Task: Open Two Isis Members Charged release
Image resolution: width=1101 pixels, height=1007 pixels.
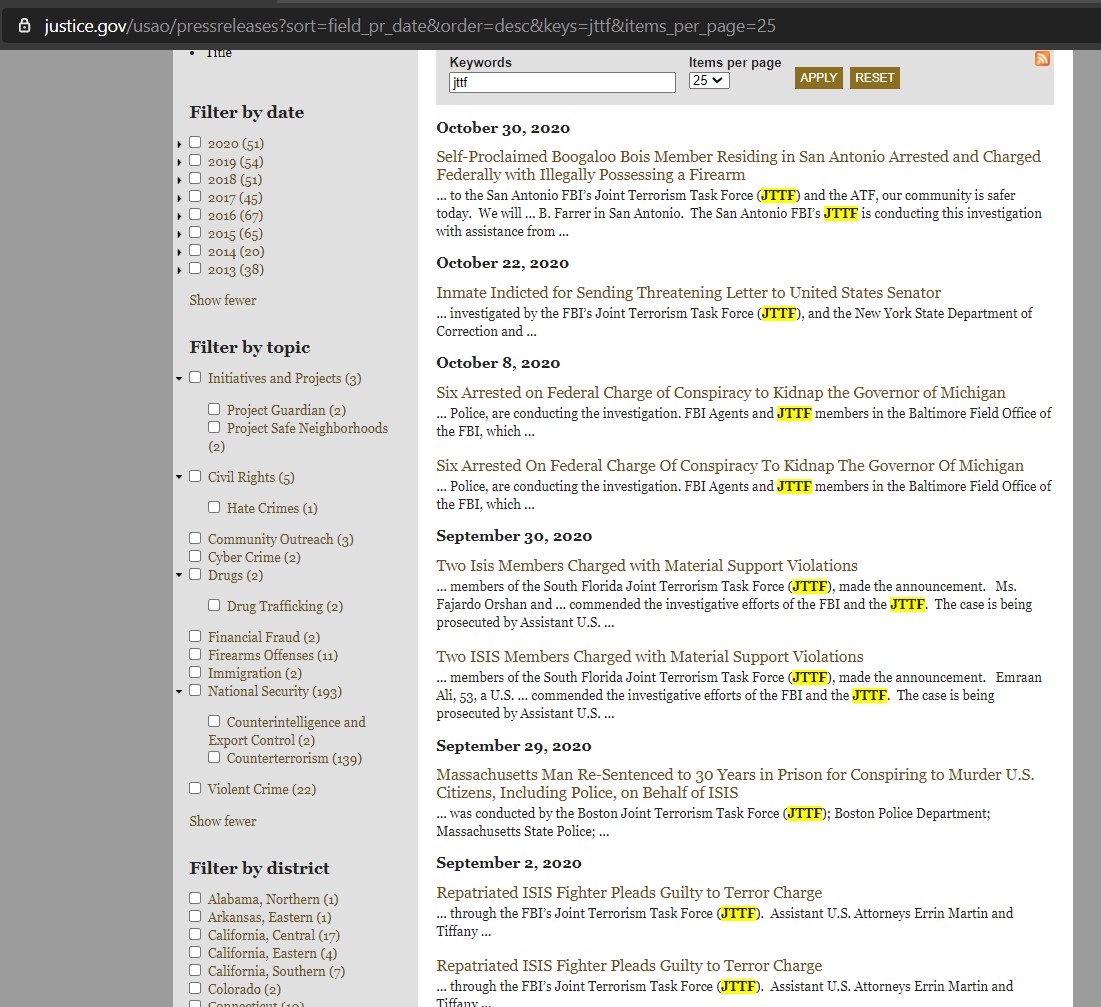Action: (647, 566)
